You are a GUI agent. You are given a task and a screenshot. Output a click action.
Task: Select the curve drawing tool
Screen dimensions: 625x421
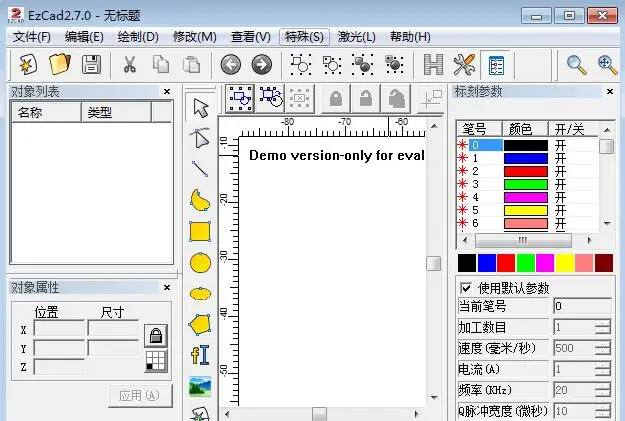(200, 200)
